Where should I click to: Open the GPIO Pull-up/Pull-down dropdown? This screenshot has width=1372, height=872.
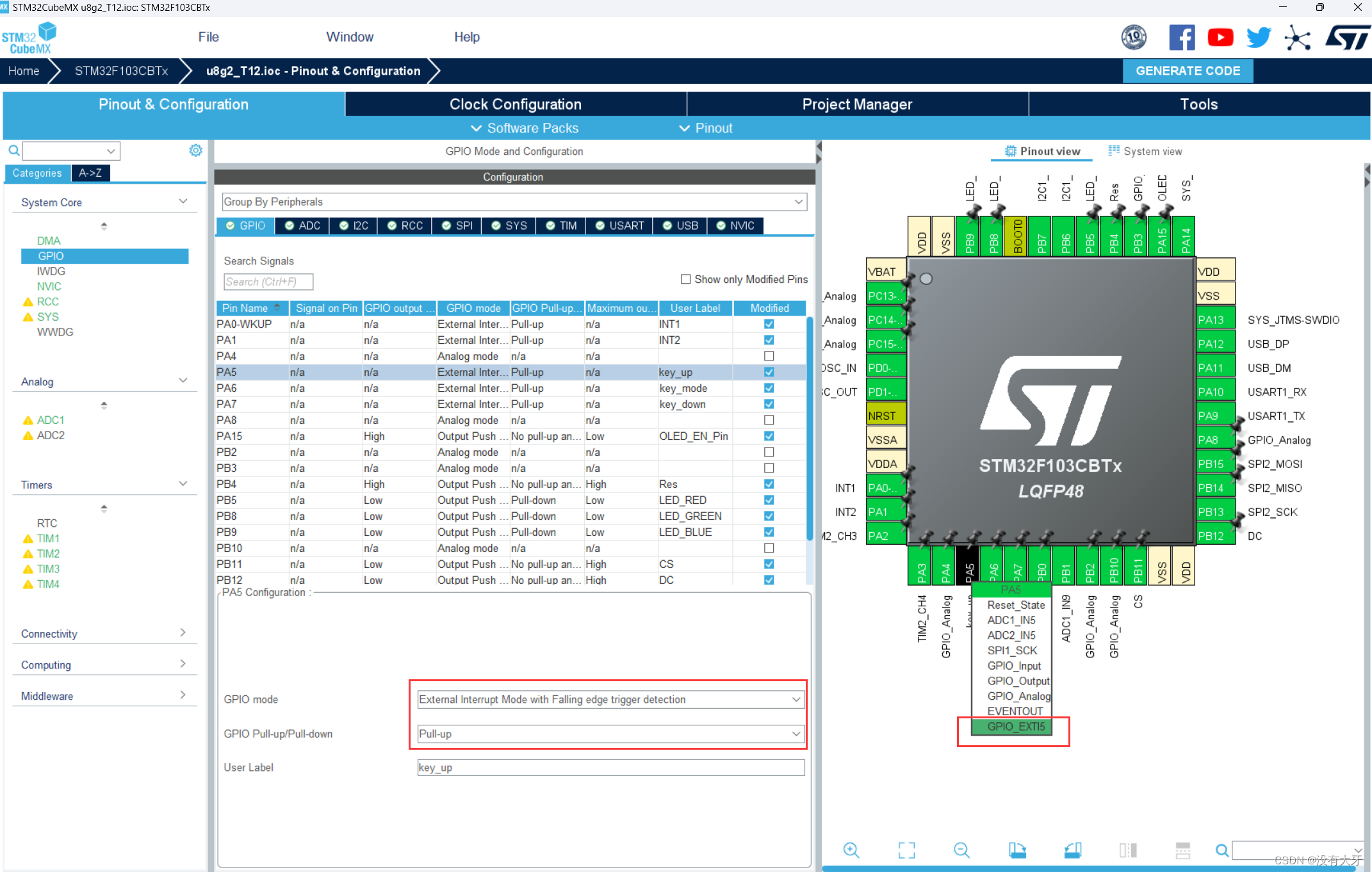[x=796, y=734]
